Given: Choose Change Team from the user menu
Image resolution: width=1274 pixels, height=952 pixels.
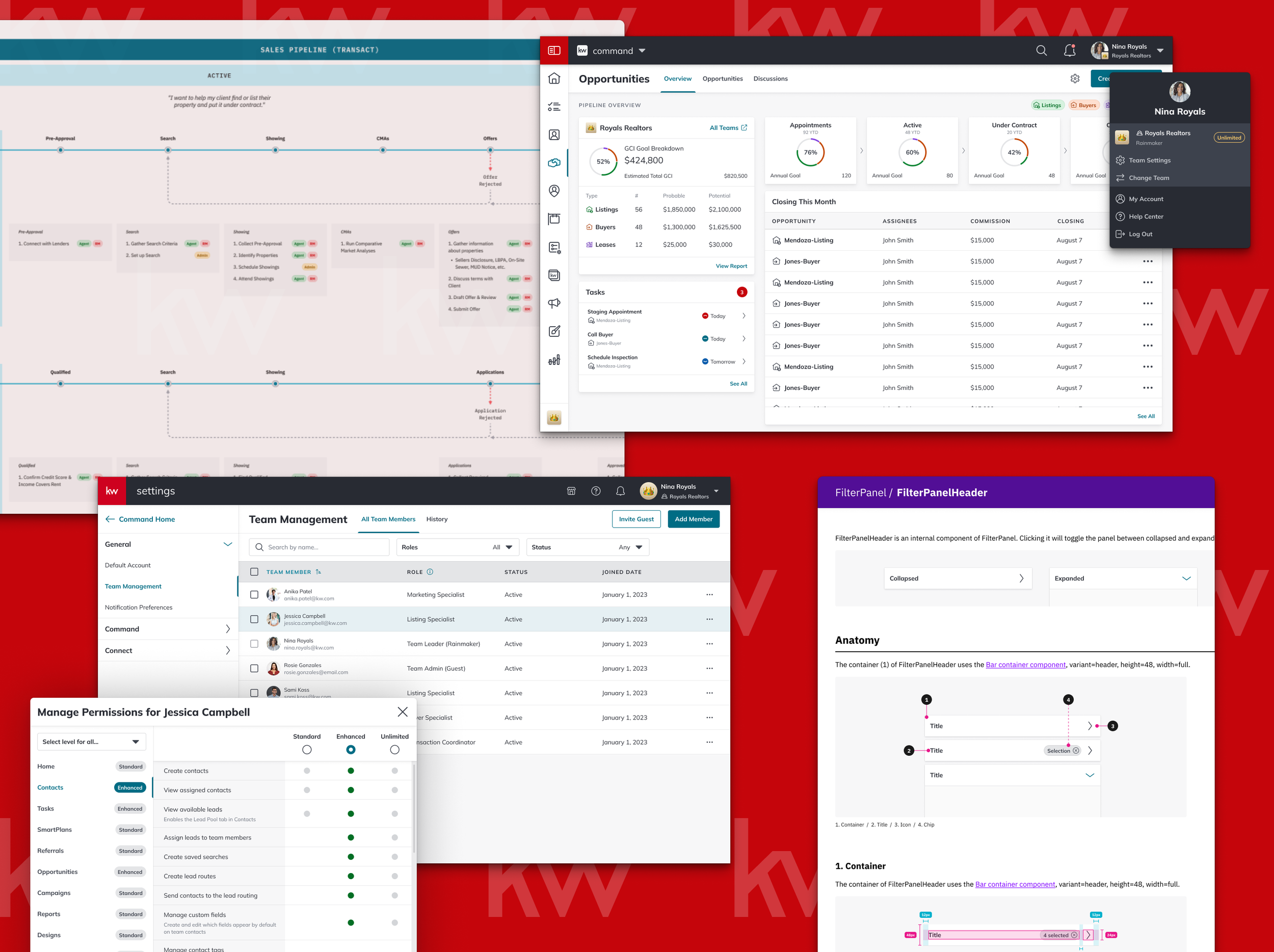Looking at the screenshot, I should coord(1149,178).
